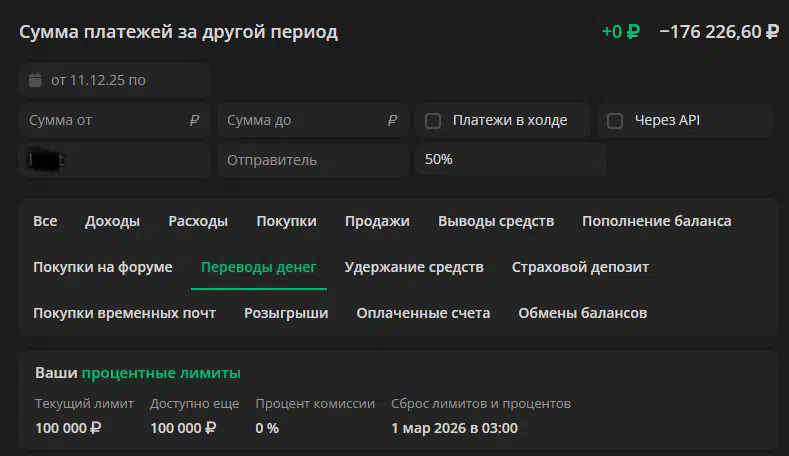This screenshot has width=789, height=456.
Task: Switch to the 'Продажи' tab
Action: coord(377,221)
